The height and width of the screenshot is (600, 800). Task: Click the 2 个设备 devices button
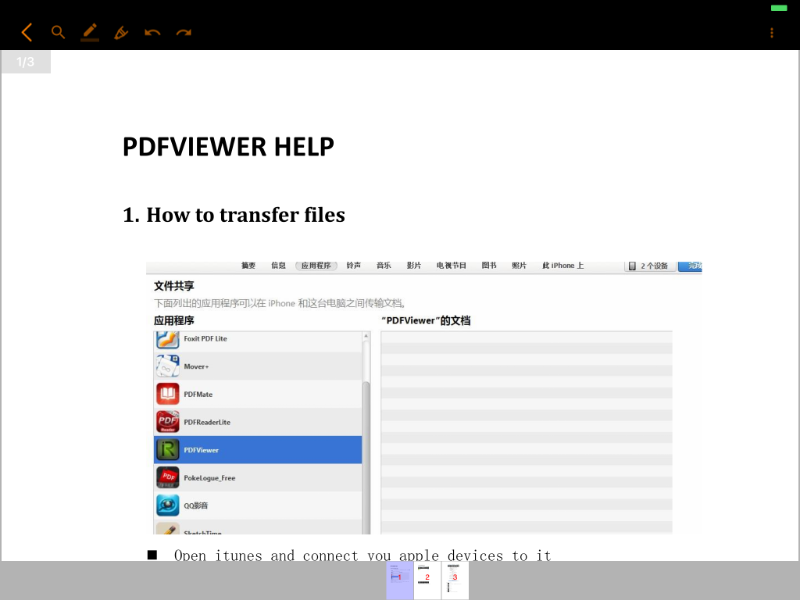pos(648,266)
